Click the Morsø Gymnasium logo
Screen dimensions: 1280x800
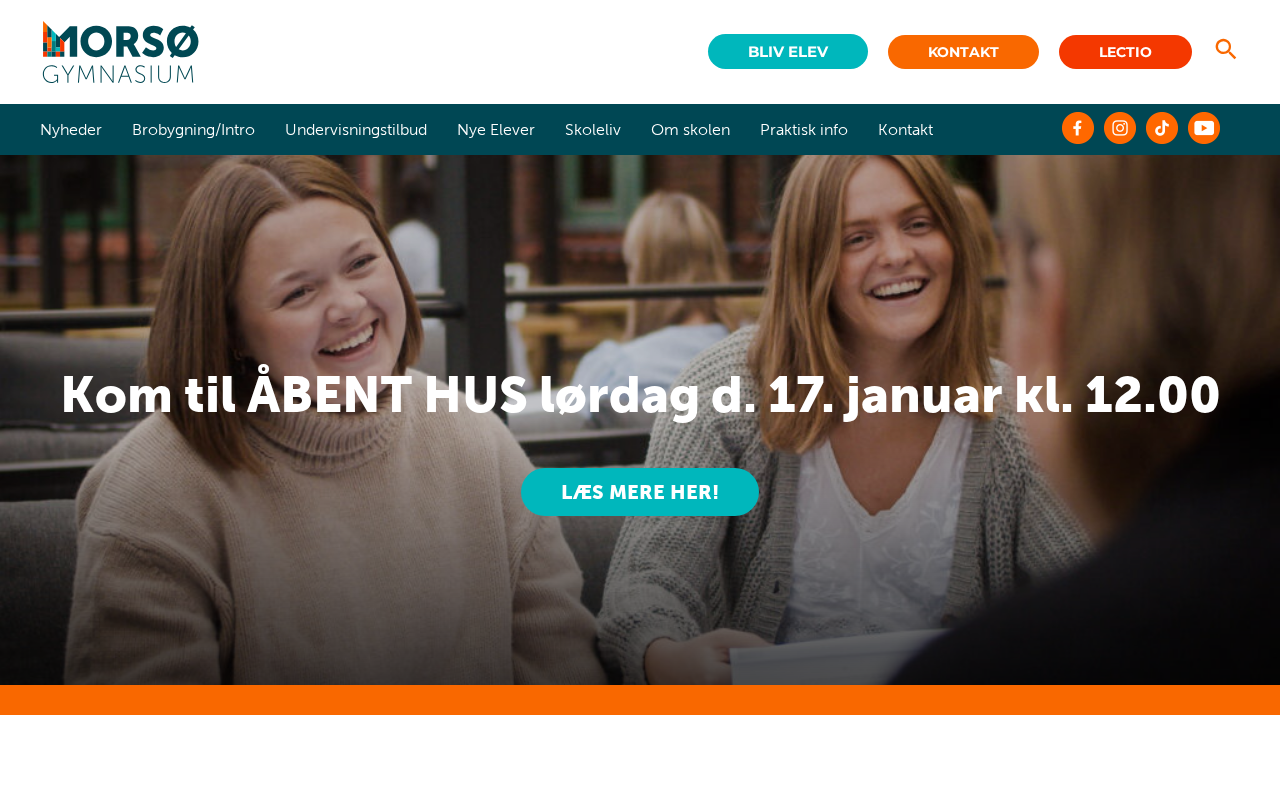[x=120, y=52]
